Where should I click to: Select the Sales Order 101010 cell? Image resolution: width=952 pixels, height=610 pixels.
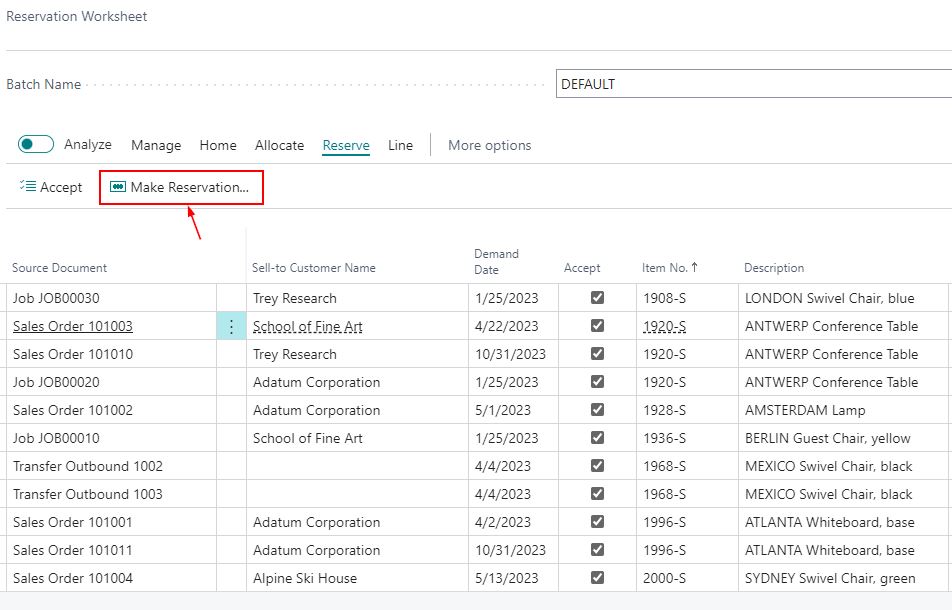[112, 354]
